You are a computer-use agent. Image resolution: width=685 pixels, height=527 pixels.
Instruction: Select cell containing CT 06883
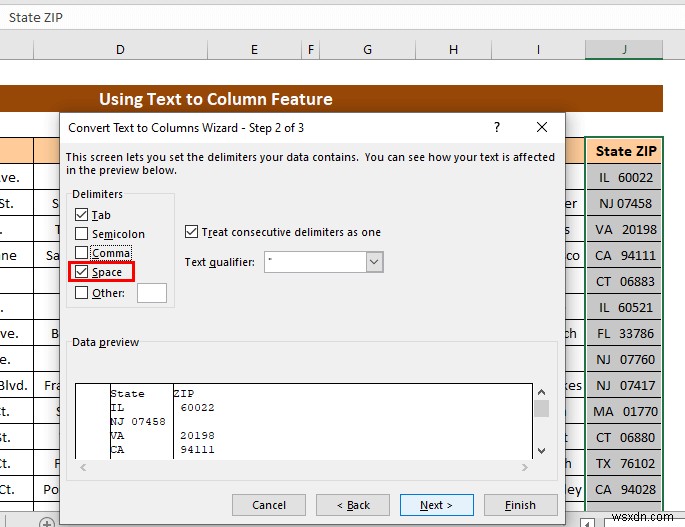(x=624, y=281)
